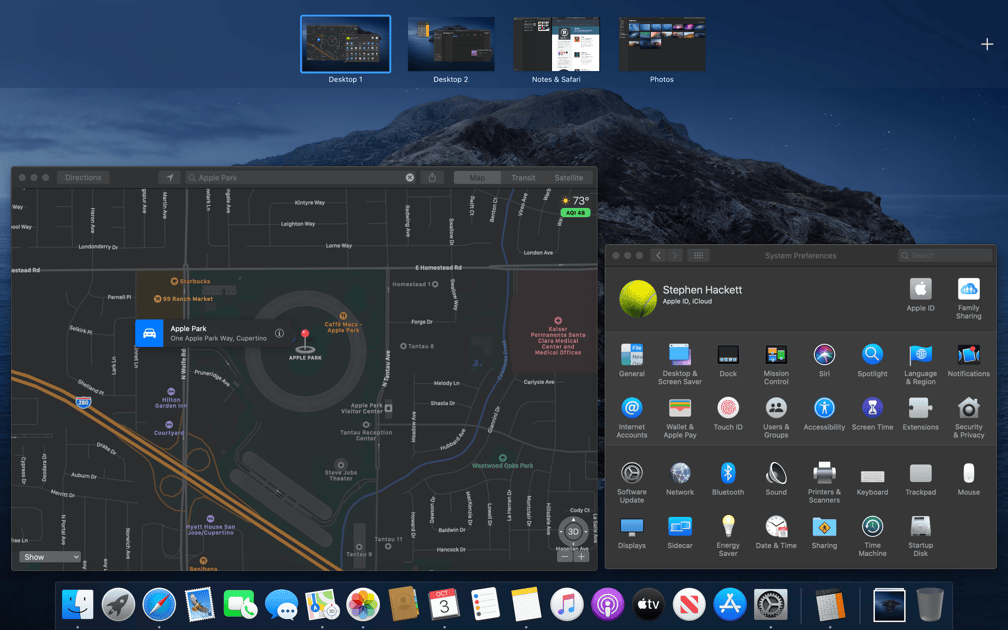Switch to Desktop 2 space
This screenshot has width=1008, height=630.
click(x=451, y=44)
